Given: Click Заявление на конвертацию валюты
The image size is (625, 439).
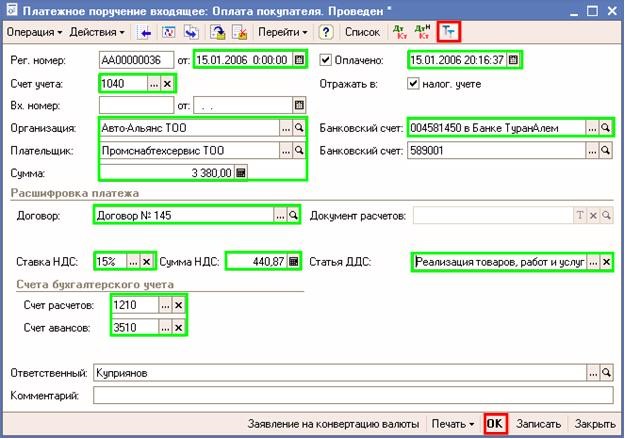Looking at the screenshot, I should (x=335, y=424).
